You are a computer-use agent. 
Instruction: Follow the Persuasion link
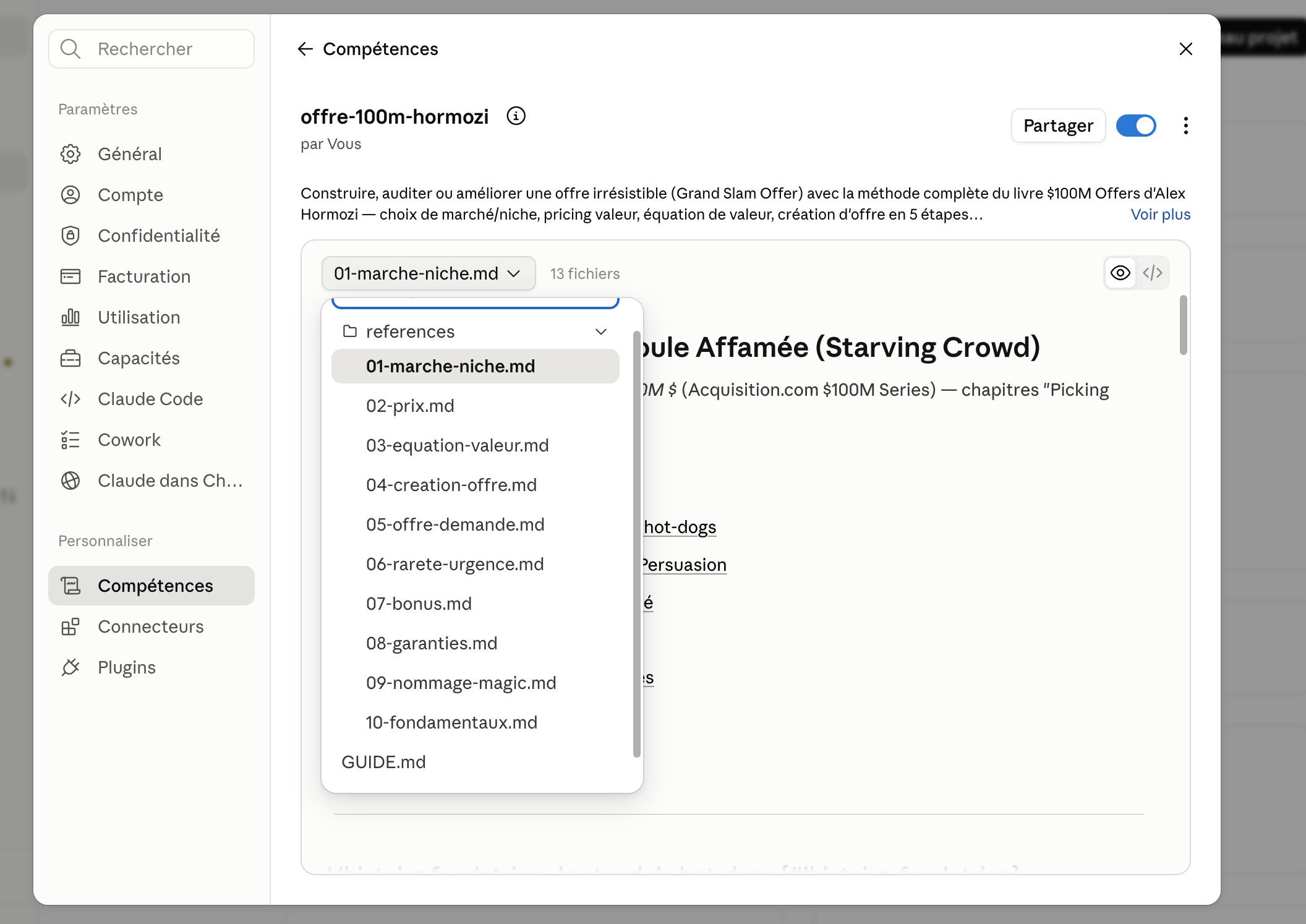tap(684, 565)
